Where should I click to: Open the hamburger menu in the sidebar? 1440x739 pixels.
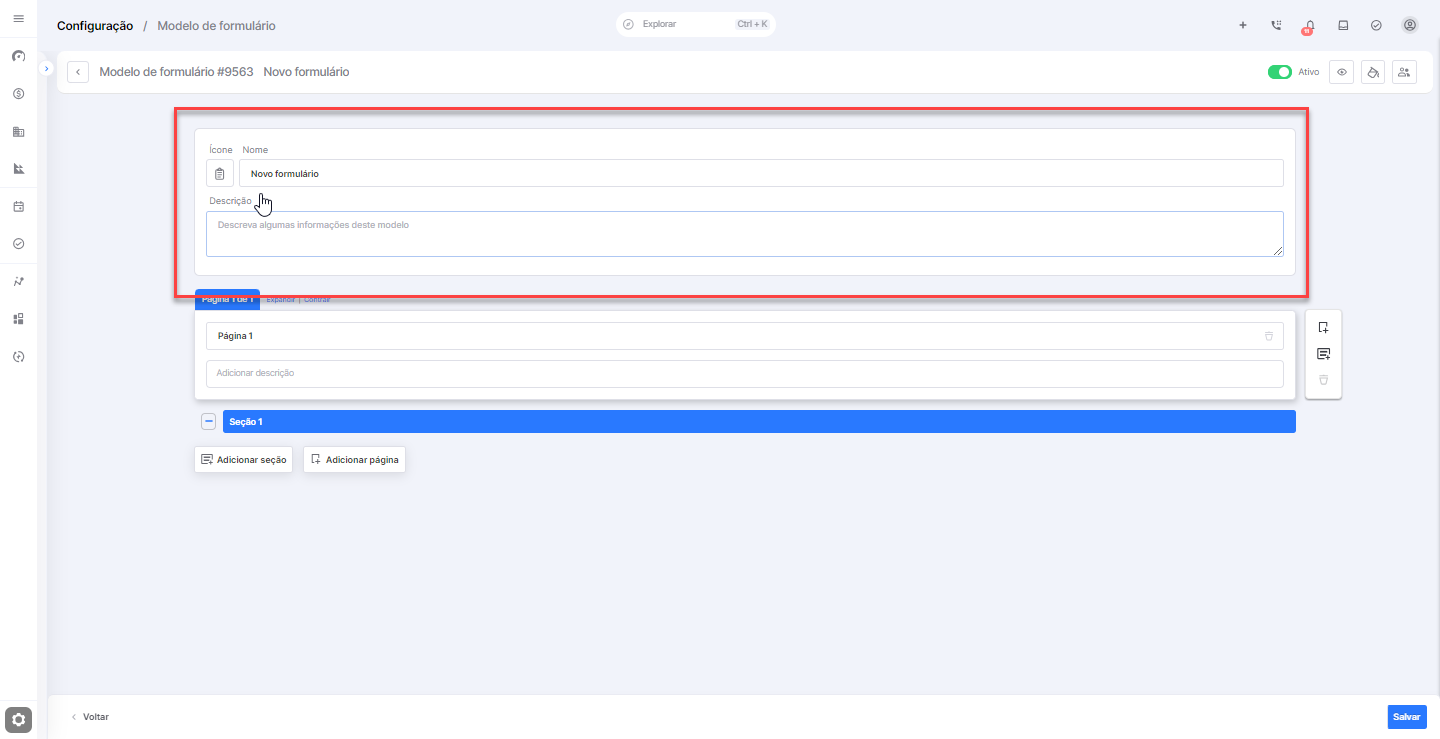(18, 19)
